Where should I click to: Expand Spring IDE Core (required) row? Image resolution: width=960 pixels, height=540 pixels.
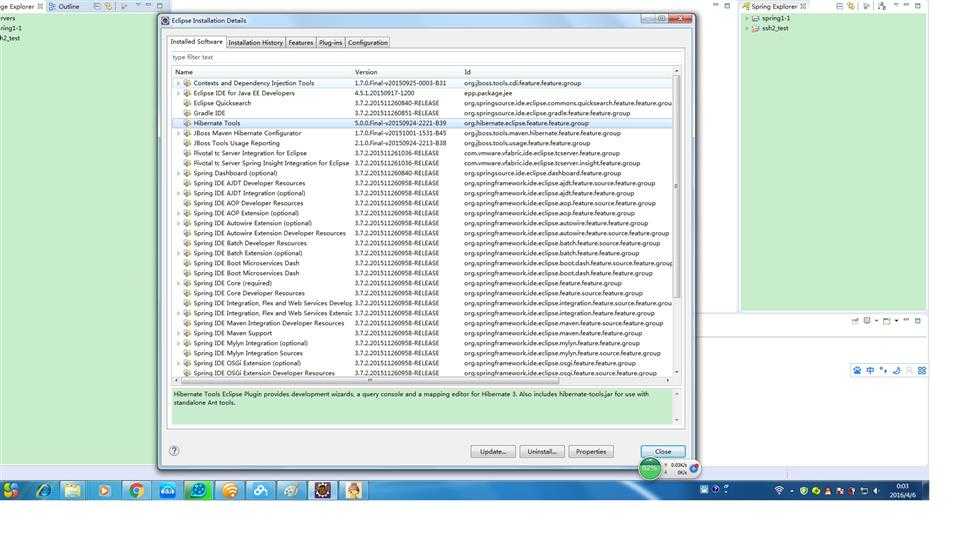pos(179,283)
